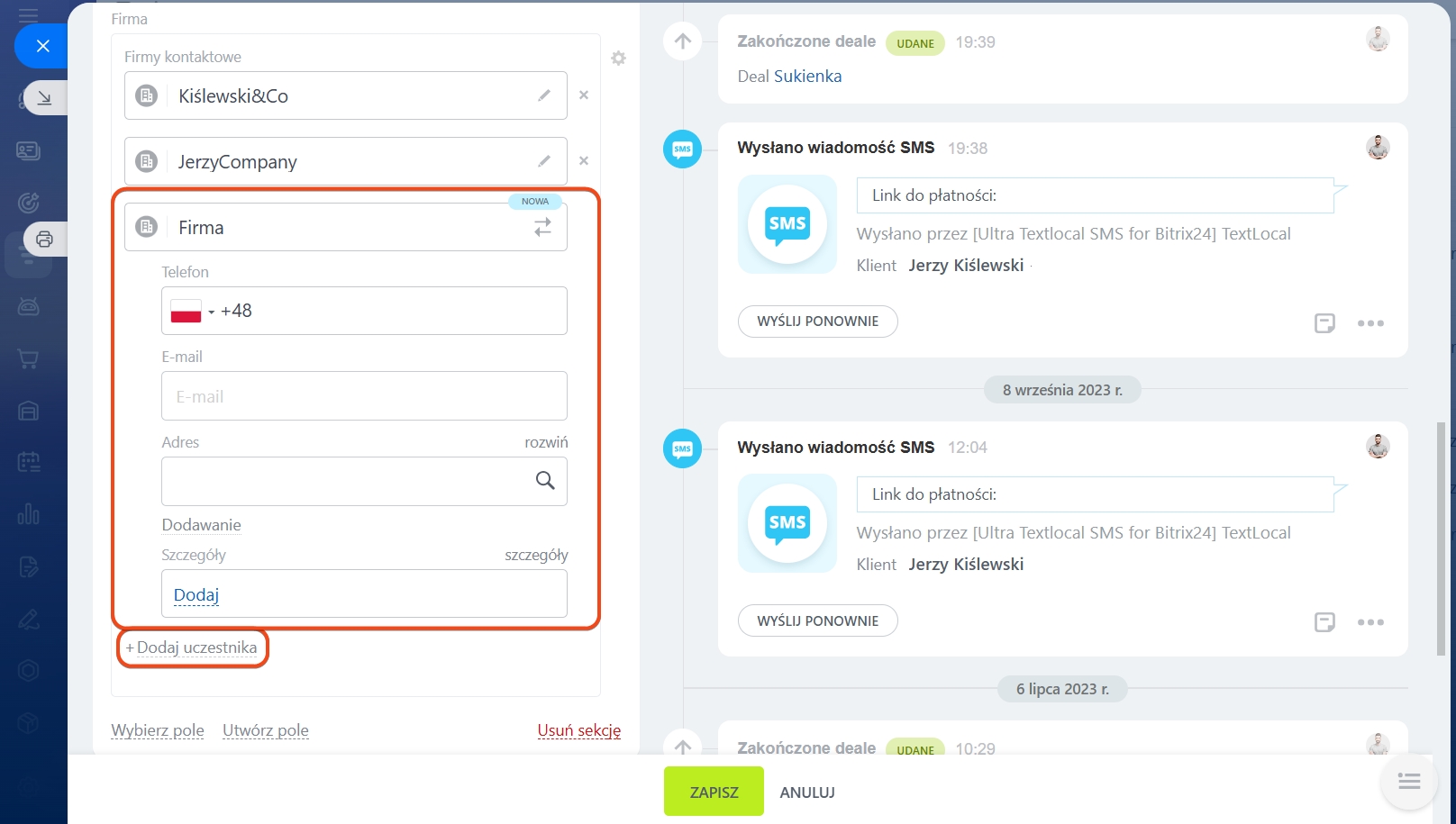Screen dimensions: 1456x824
Task: Click the swap arrows icon in Firma field
Action: pos(542,227)
